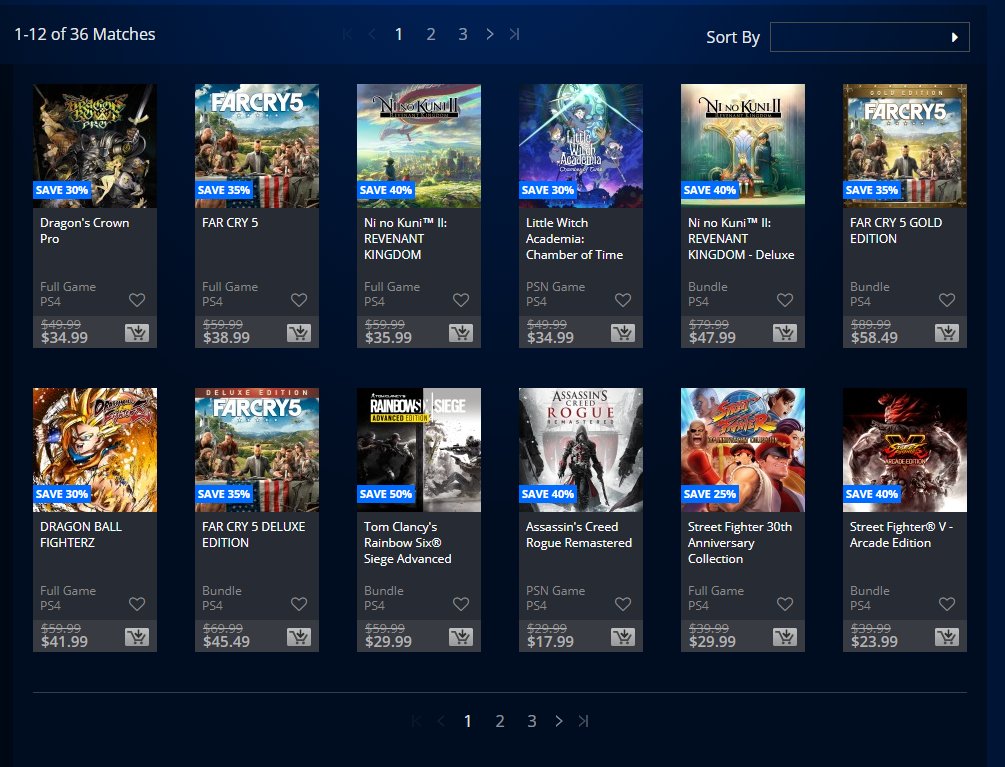Click previous page arrow in top pagination
The height and width of the screenshot is (767, 1005).
372,34
